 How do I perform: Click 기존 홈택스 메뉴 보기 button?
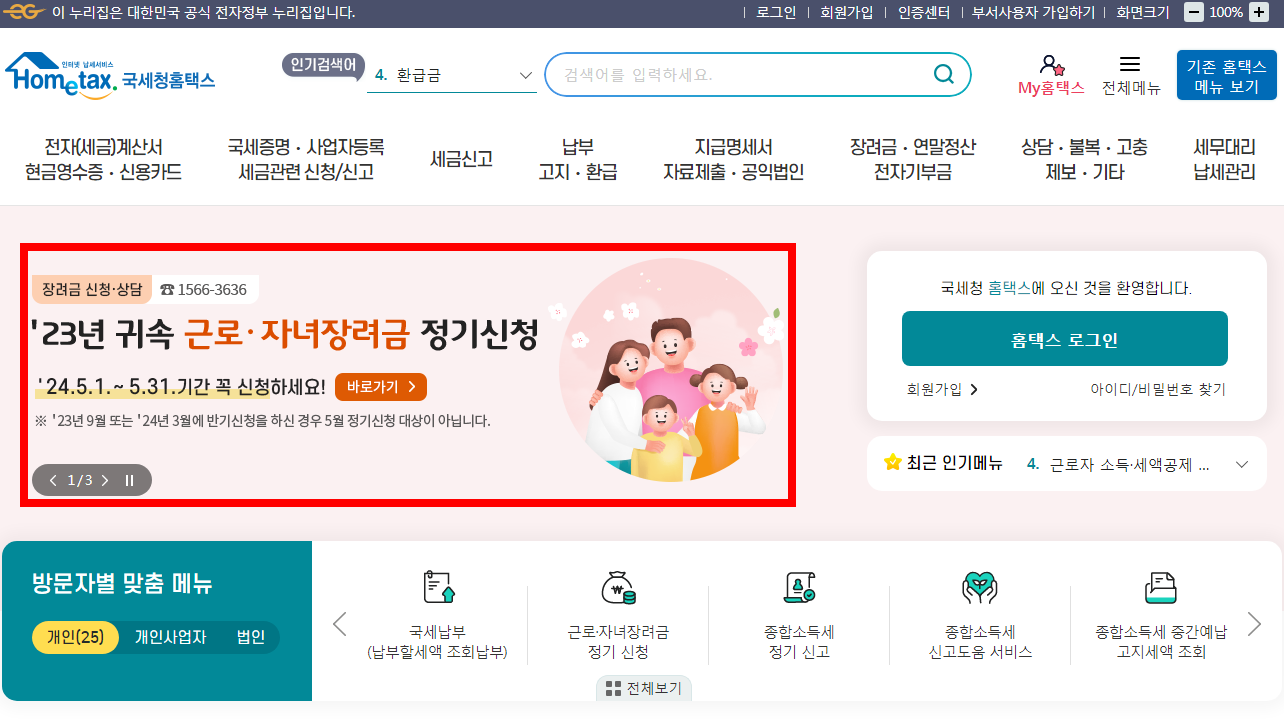click(x=1226, y=75)
